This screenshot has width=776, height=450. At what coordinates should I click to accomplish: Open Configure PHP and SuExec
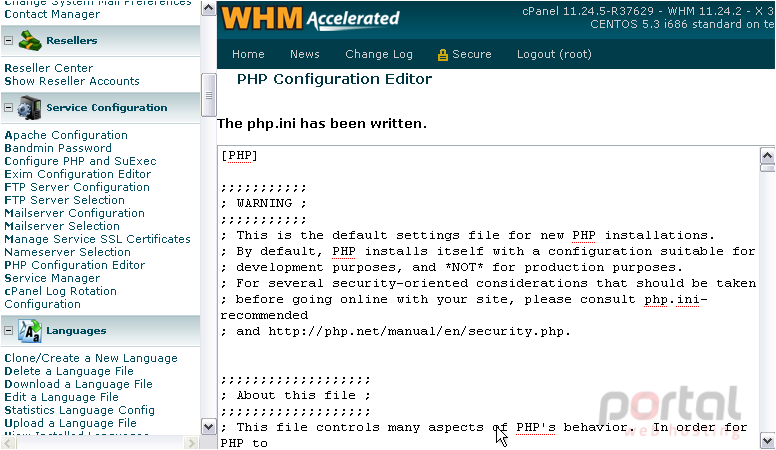pos(80,161)
